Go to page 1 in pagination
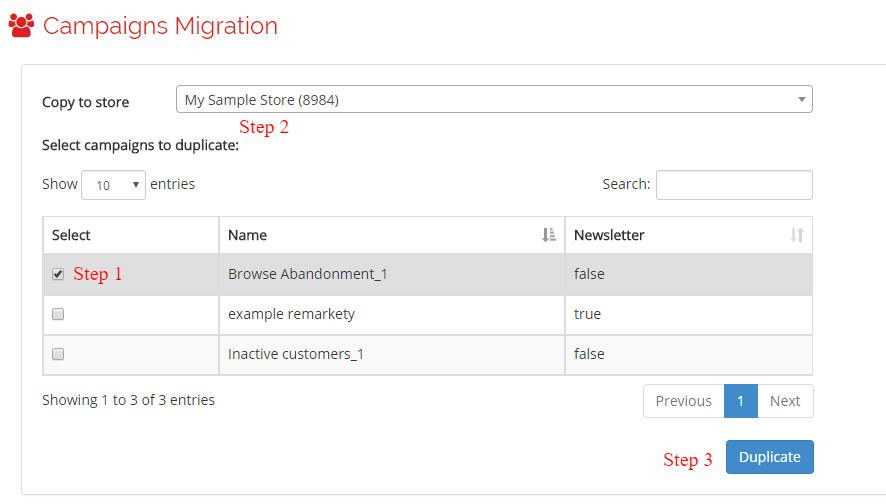This screenshot has width=886, height=504. tap(741, 401)
